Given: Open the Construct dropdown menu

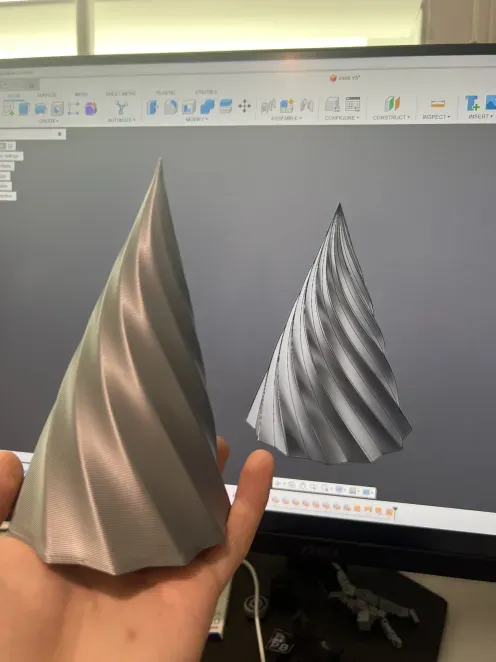Looking at the screenshot, I should [391, 117].
